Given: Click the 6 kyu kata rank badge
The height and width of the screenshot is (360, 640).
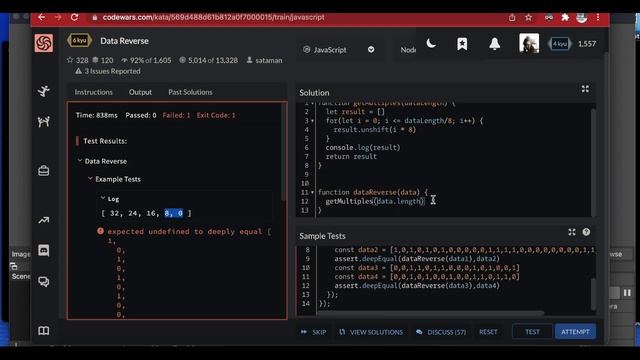Looking at the screenshot, I should (x=80, y=40).
